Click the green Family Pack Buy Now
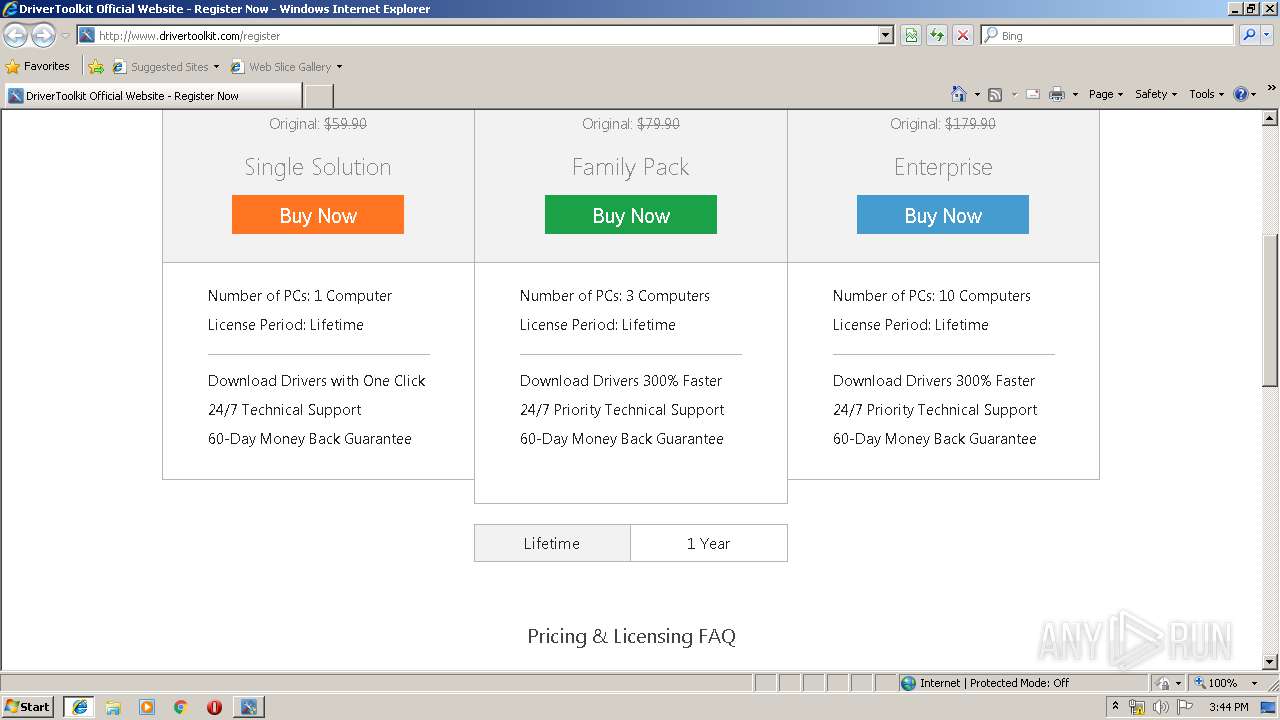The image size is (1280, 720). (x=631, y=215)
